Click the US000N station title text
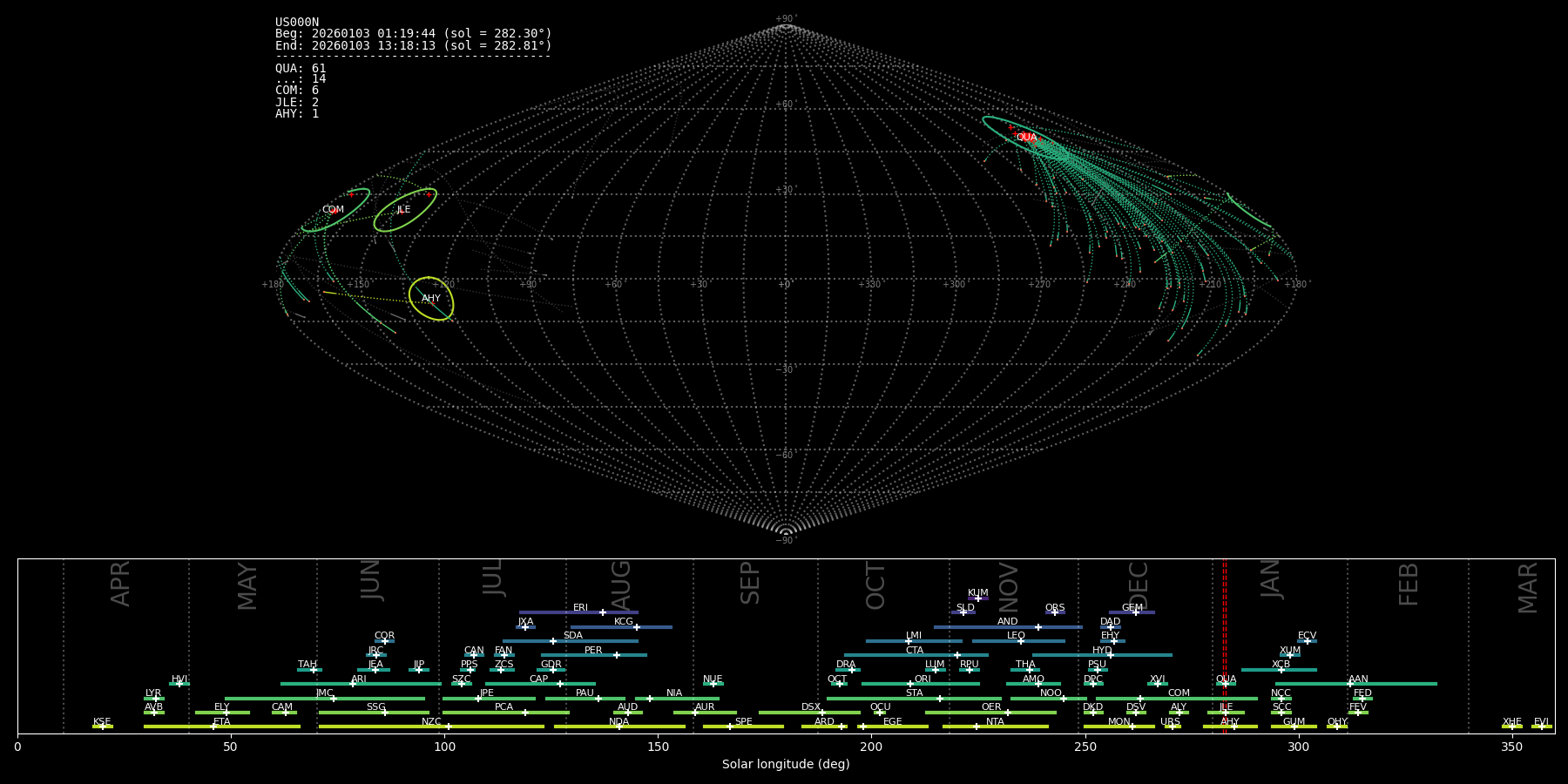The width and height of the screenshot is (1568, 784). click(297, 23)
